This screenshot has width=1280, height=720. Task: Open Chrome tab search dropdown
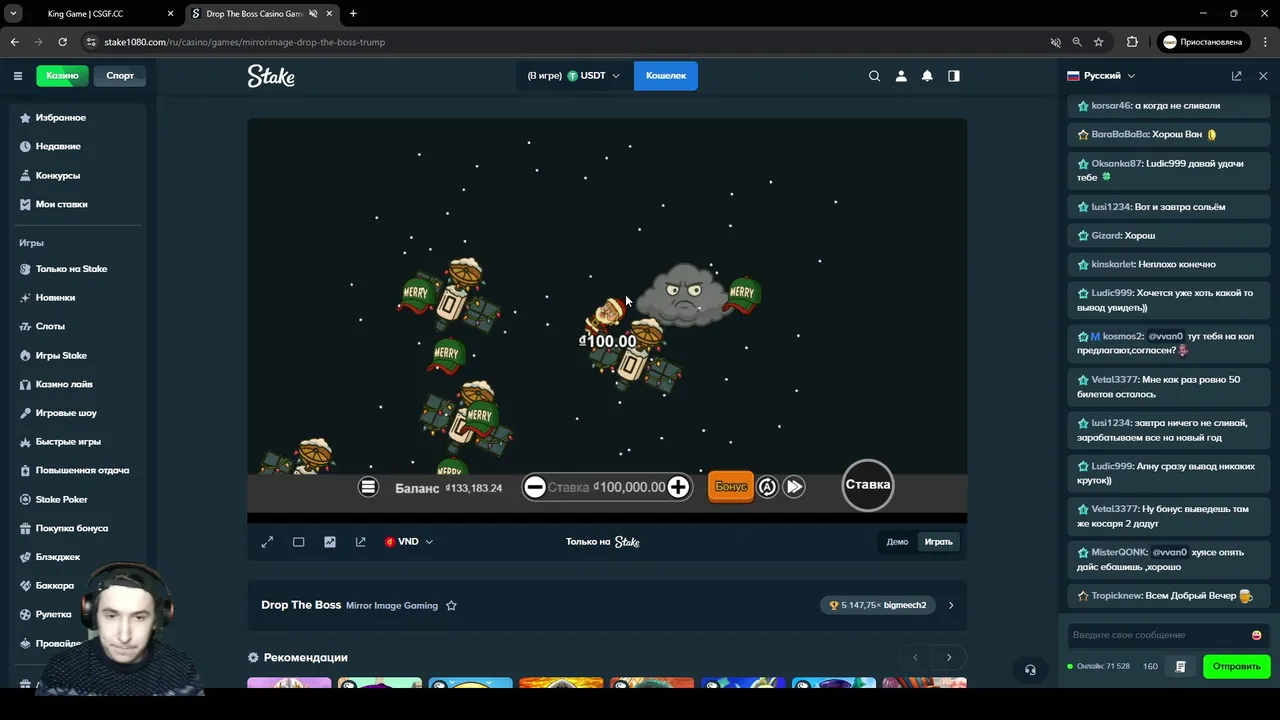coord(13,14)
